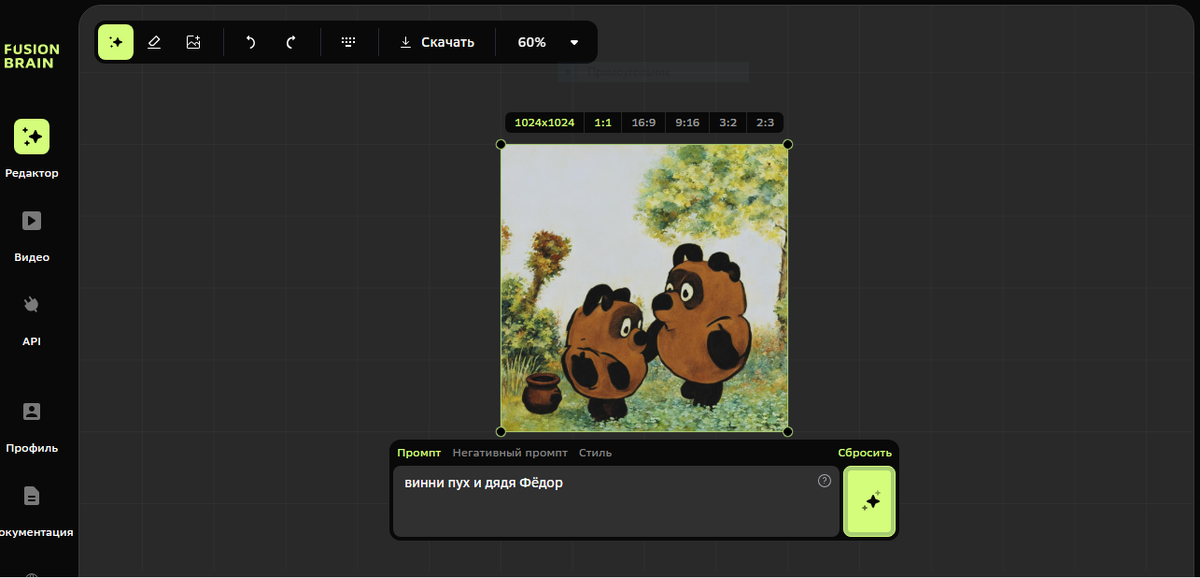Switch to the Промпт tab
This screenshot has height=578, width=1200.
(x=418, y=453)
